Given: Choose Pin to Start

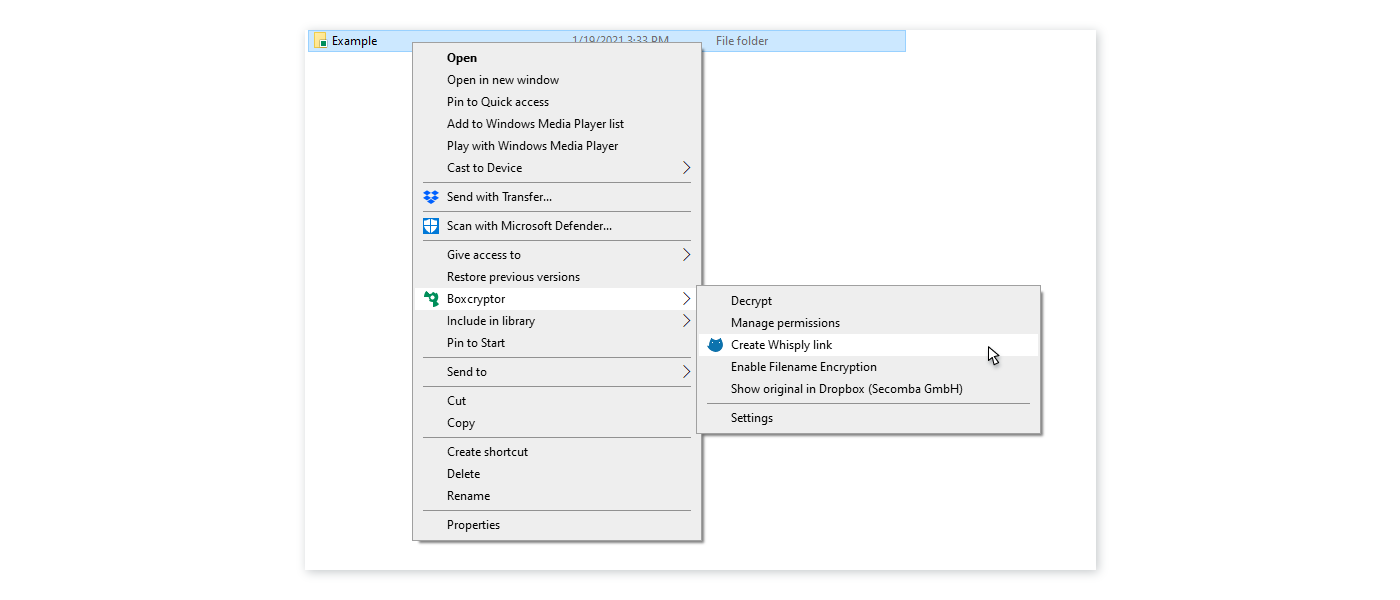Looking at the screenshot, I should coord(557,343).
